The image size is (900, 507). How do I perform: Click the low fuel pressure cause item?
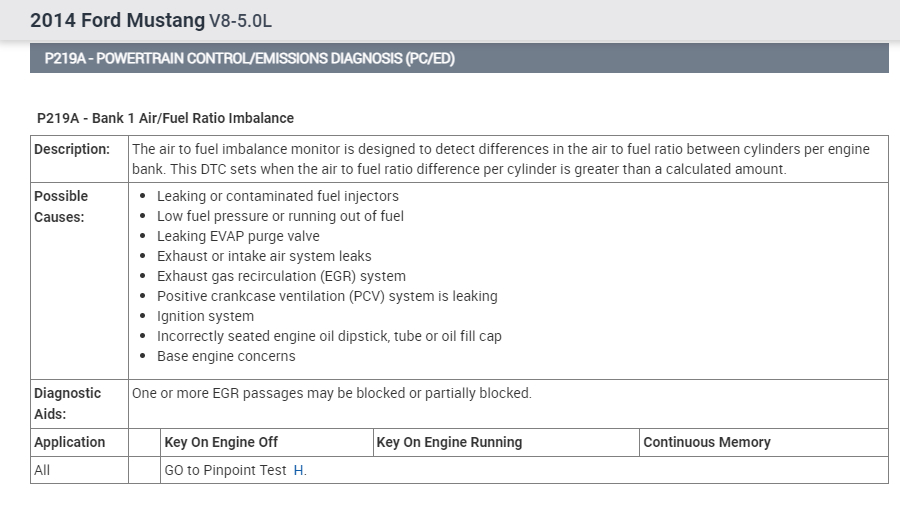(280, 216)
